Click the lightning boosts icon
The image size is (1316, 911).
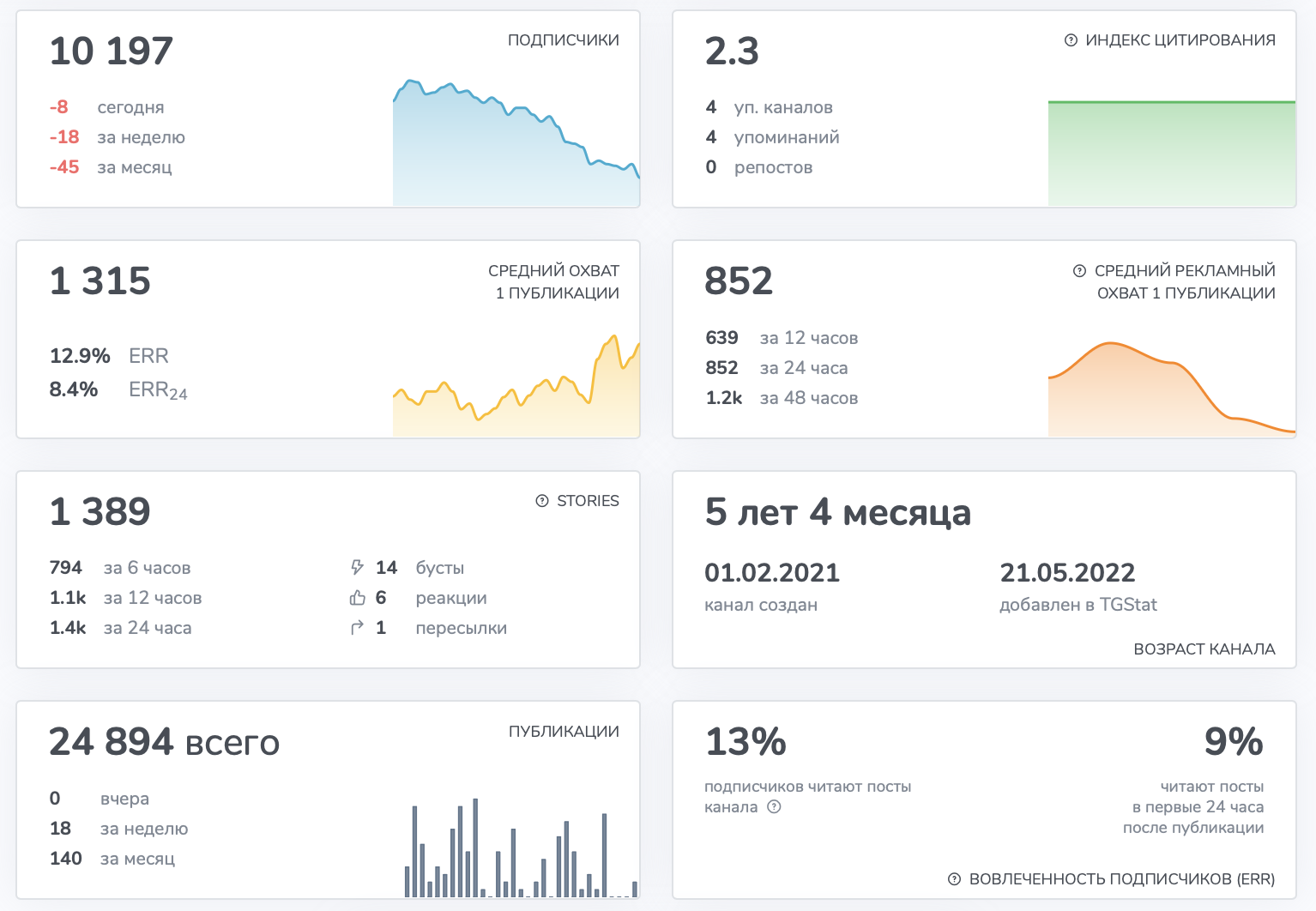(357, 567)
